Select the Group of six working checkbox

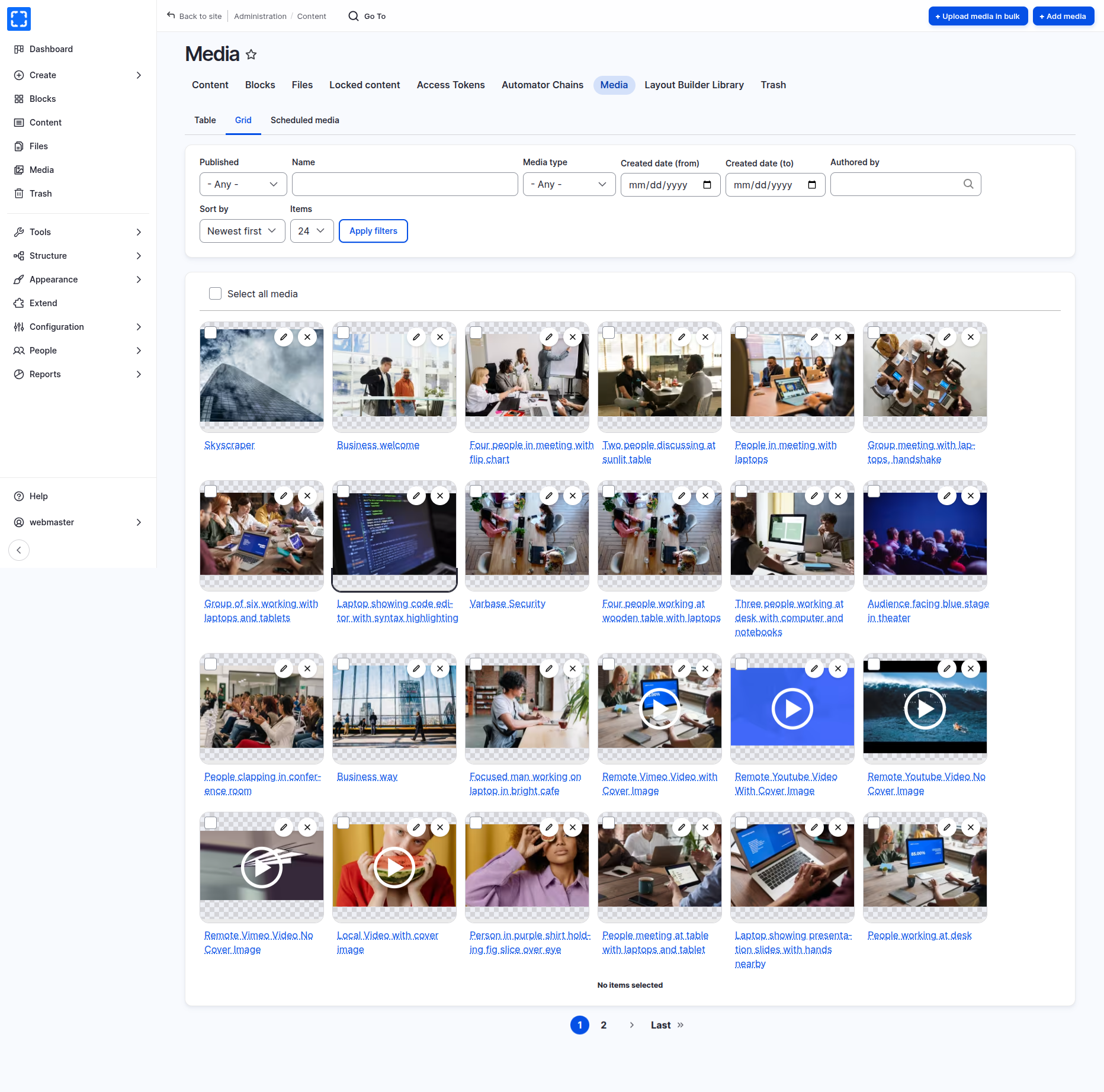(210, 491)
